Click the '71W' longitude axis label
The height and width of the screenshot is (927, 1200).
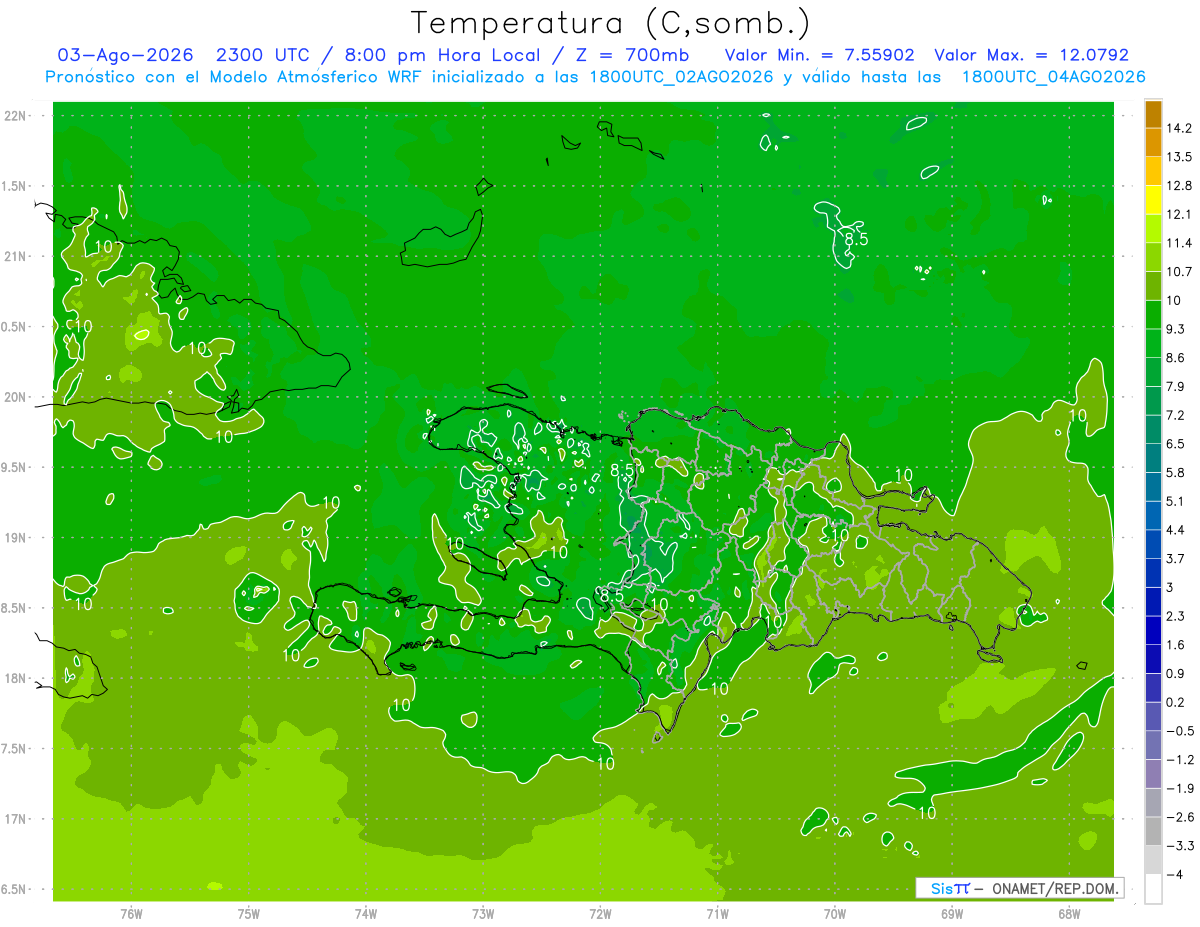717,913
